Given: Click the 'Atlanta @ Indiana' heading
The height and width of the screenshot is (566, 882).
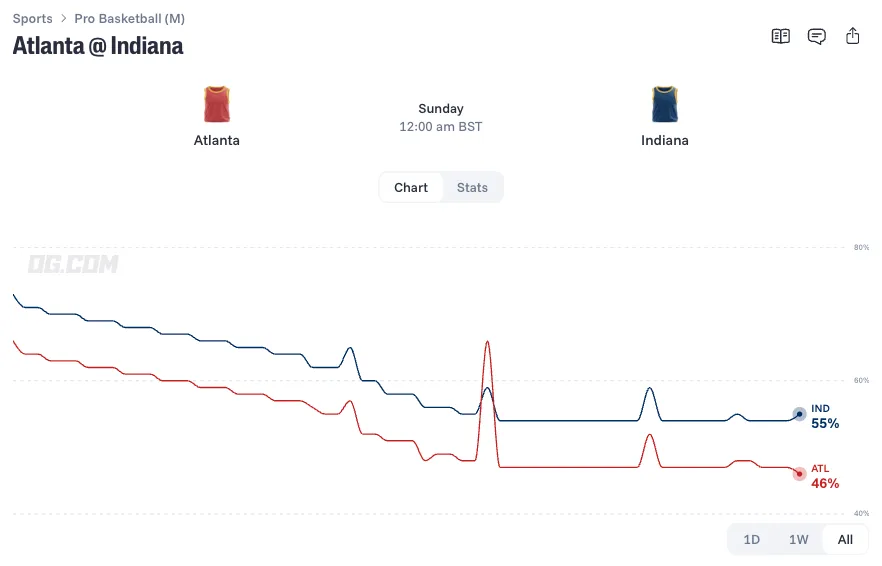Looking at the screenshot, I should (98, 46).
